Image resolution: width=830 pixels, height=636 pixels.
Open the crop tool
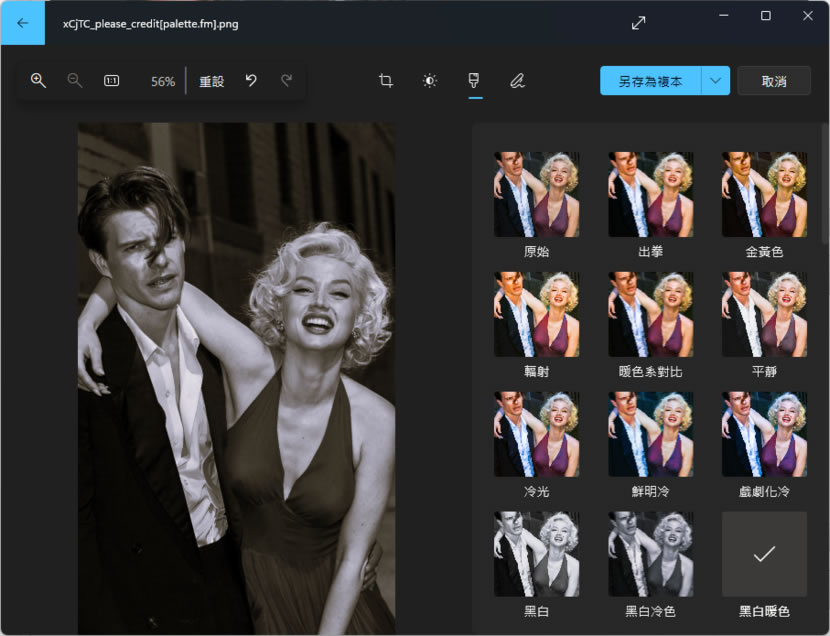click(x=386, y=81)
